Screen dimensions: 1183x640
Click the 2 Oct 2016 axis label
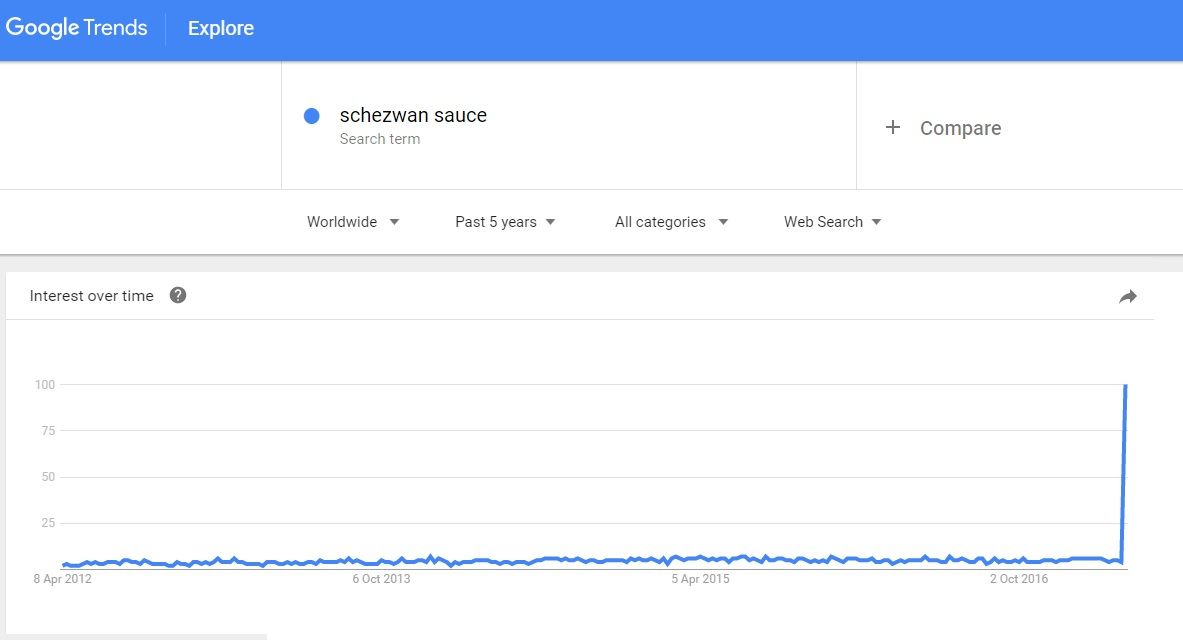pos(1019,579)
